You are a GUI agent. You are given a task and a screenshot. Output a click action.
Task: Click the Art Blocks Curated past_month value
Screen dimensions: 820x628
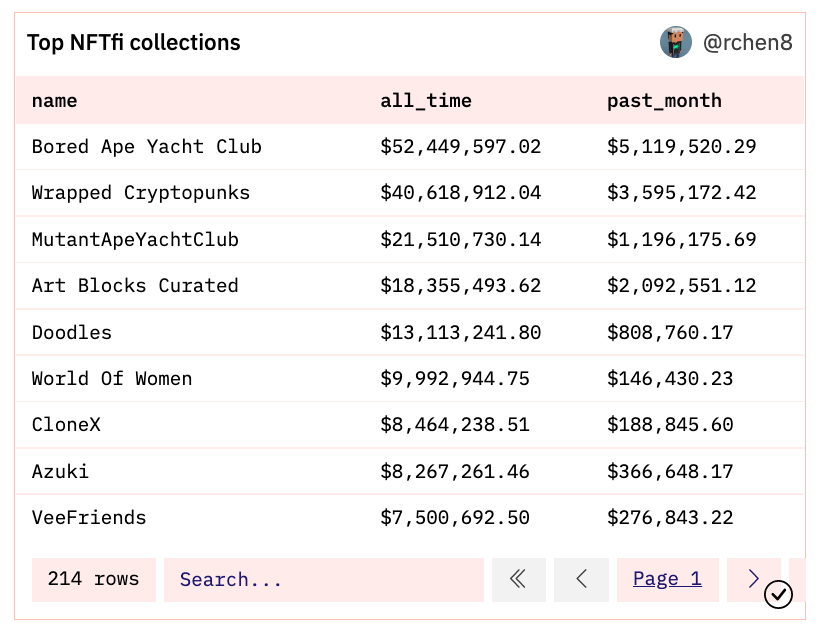coord(681,286)
